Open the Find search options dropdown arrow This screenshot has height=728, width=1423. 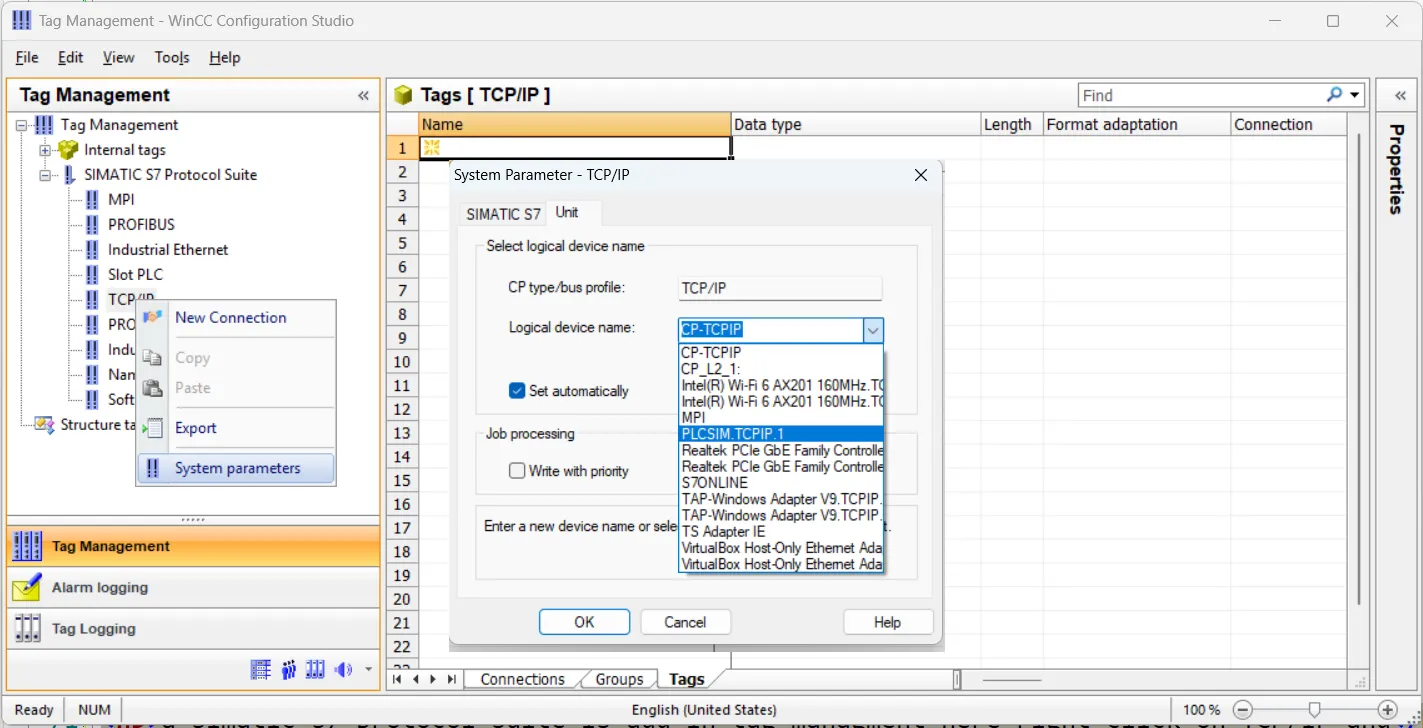pyautogui.click(x=1355, y=95)
